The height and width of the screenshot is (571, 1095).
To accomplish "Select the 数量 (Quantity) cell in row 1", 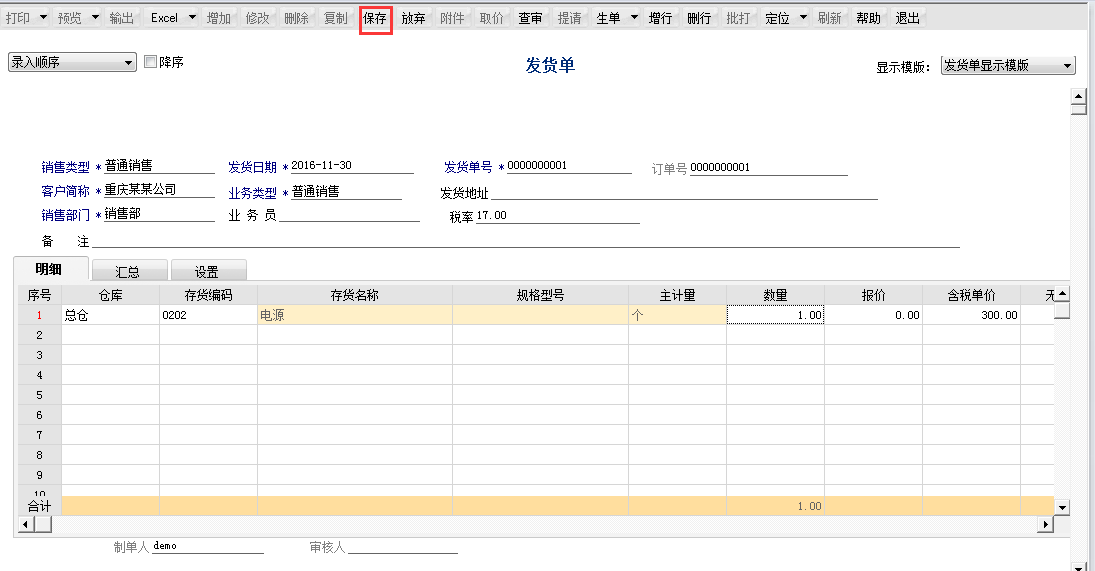I will (x=775, y=315).
